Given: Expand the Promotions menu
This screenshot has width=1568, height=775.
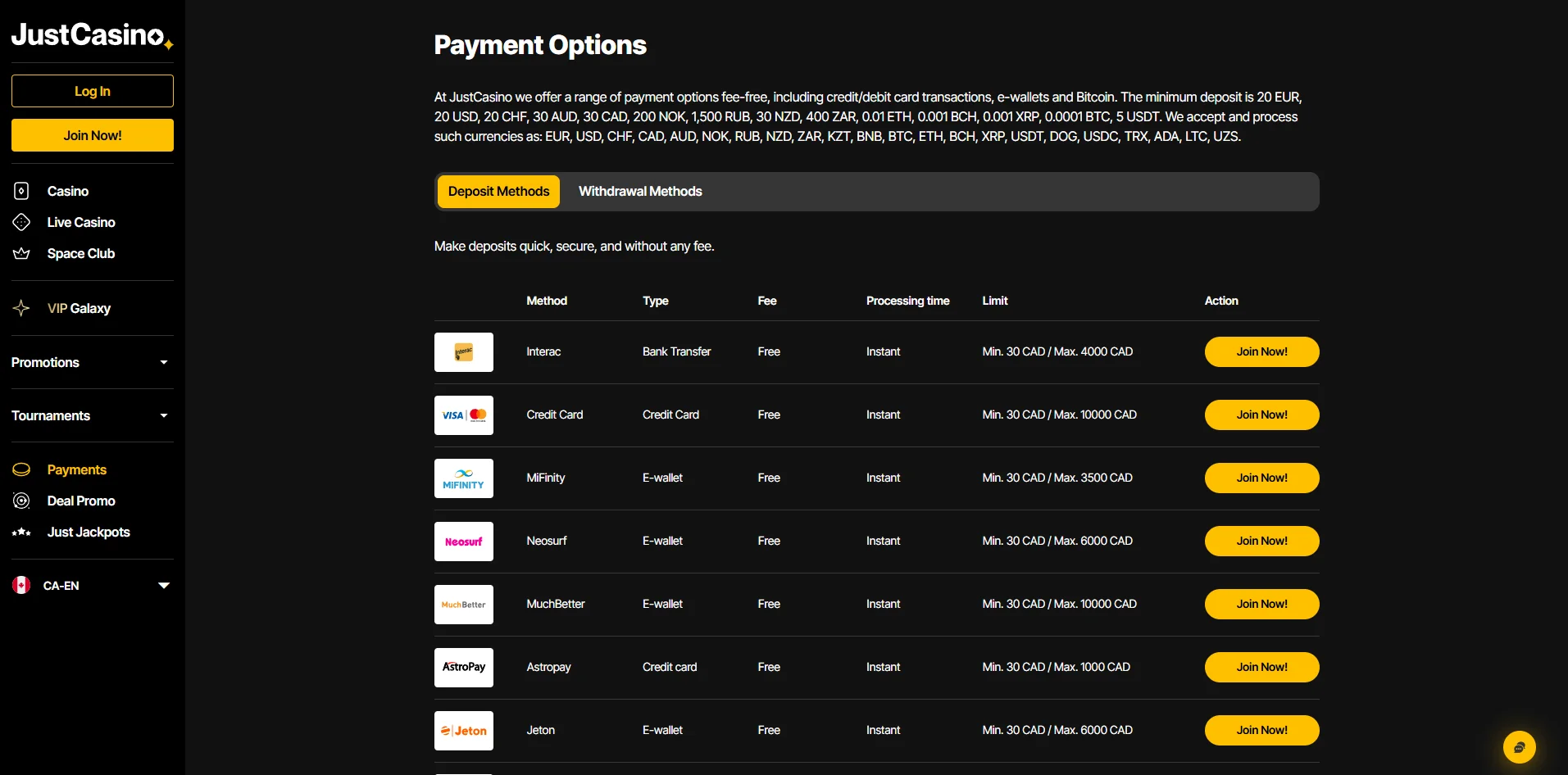Looking at the screenshot, I should (x=92, y=362).
